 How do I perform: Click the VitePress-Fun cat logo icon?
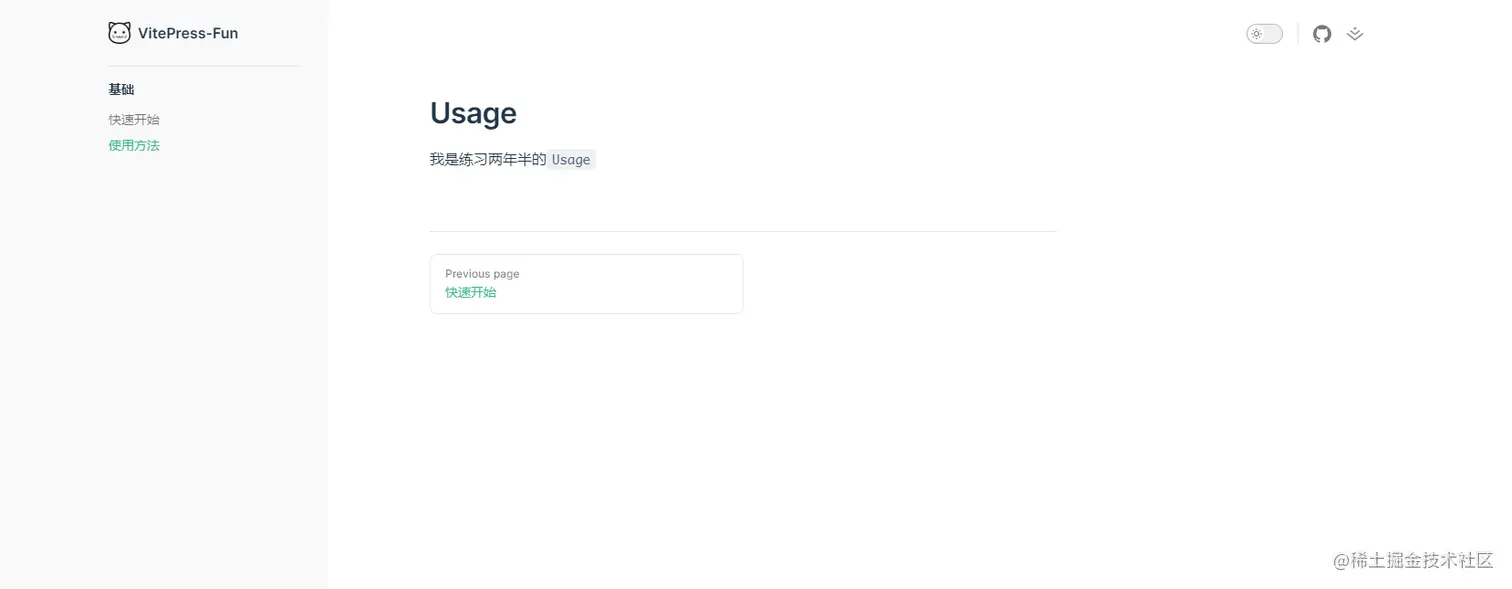(119, 33)
